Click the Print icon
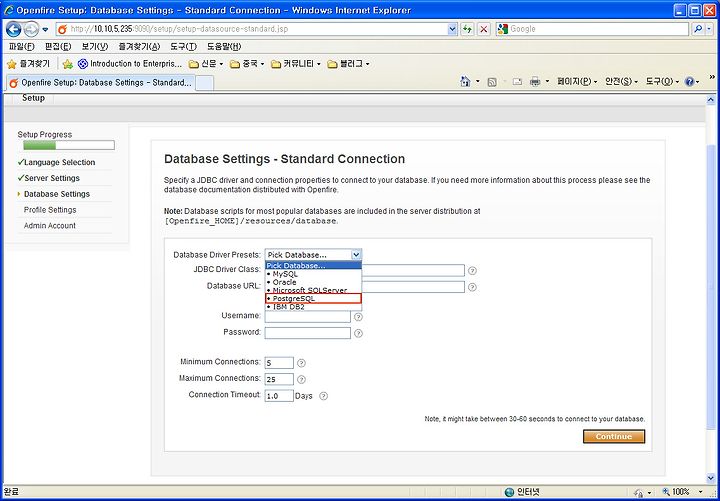This screenshot has height=501, width=720. click(x=535, y=82)
